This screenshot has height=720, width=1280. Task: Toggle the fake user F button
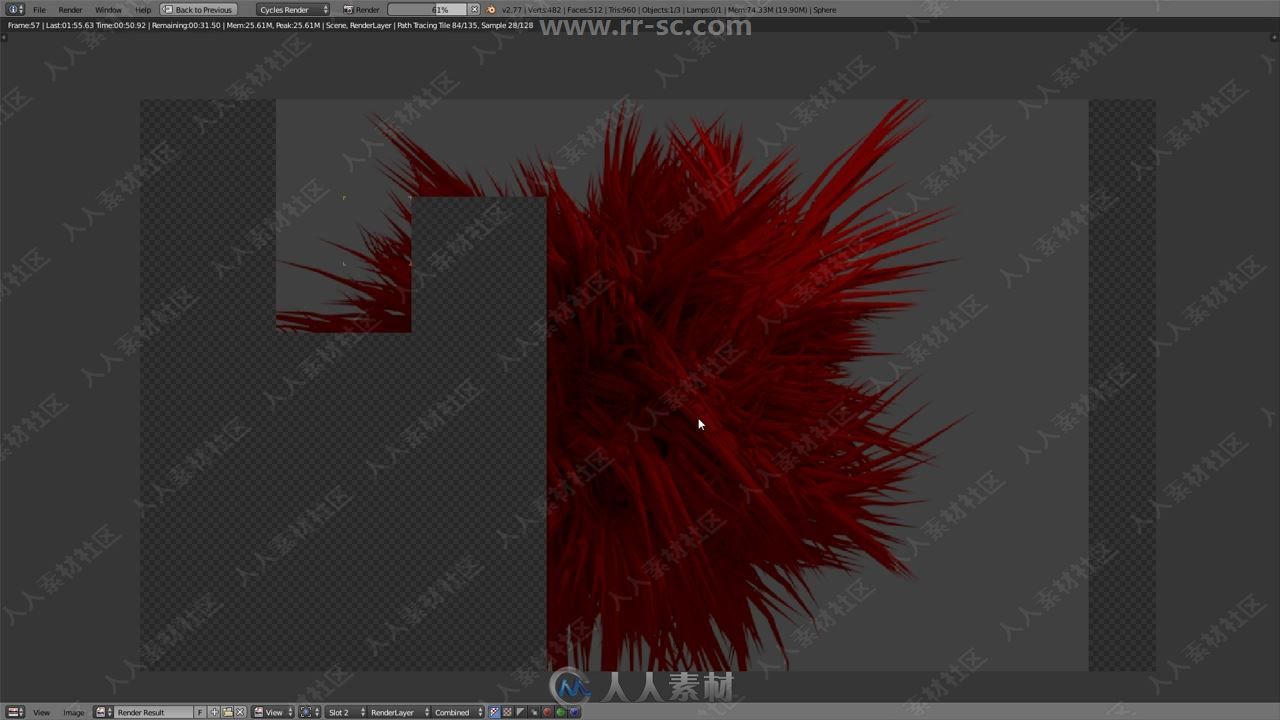(x=200, y=712)
